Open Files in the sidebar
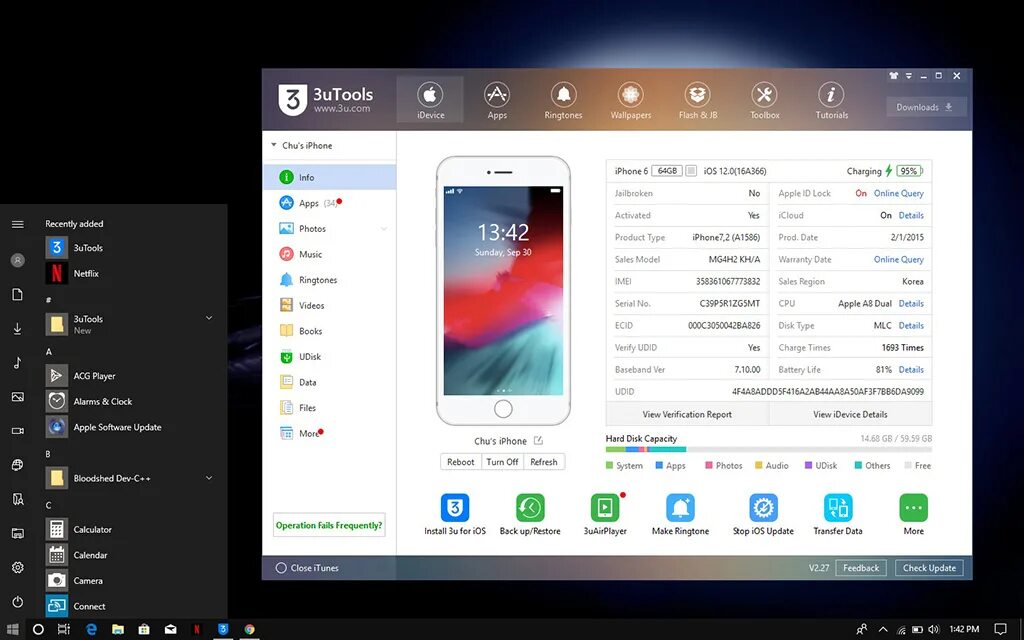This screenshot has width=1024, height=640. [329, 408]
